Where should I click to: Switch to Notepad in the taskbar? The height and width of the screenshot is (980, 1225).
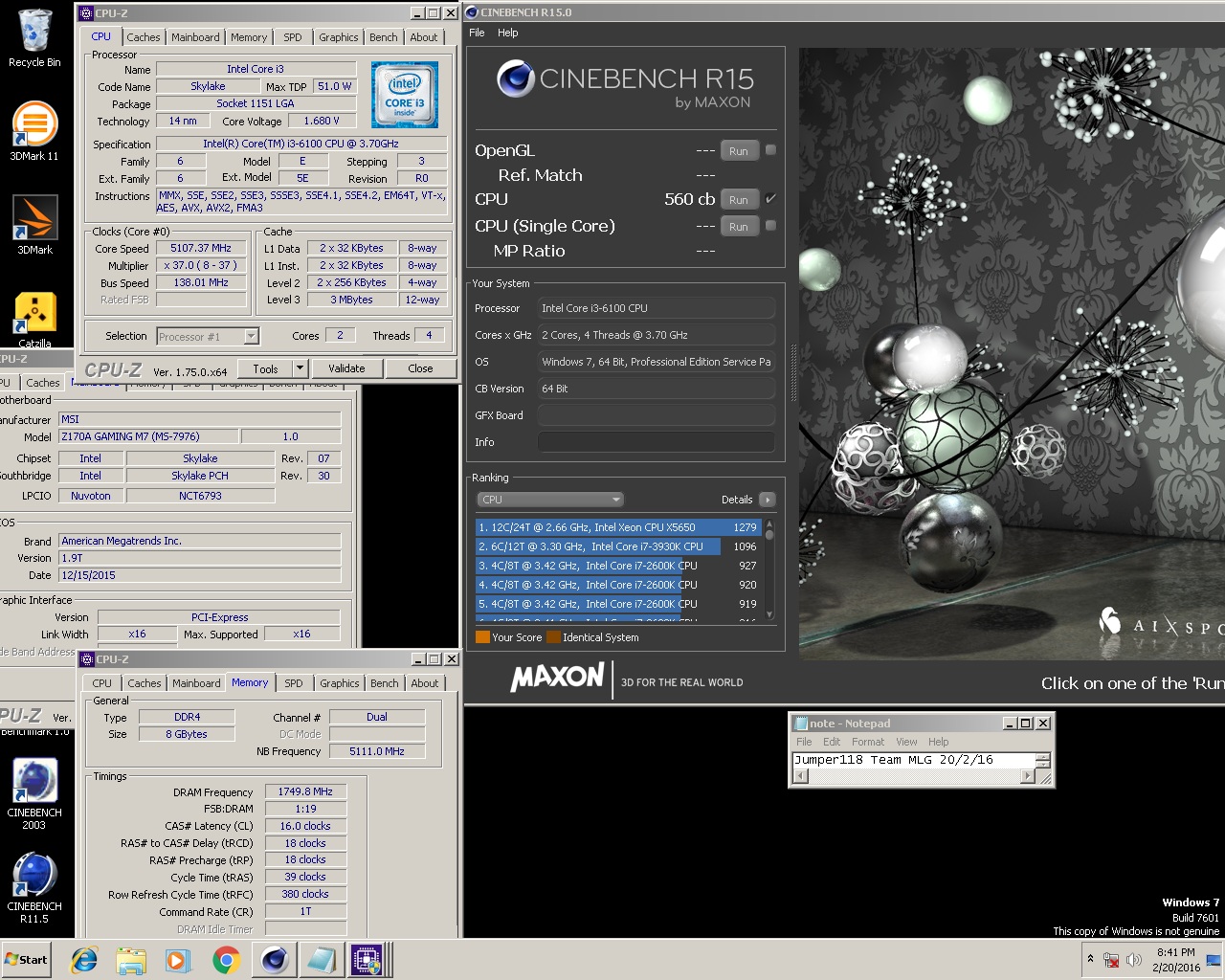(321, 960)
